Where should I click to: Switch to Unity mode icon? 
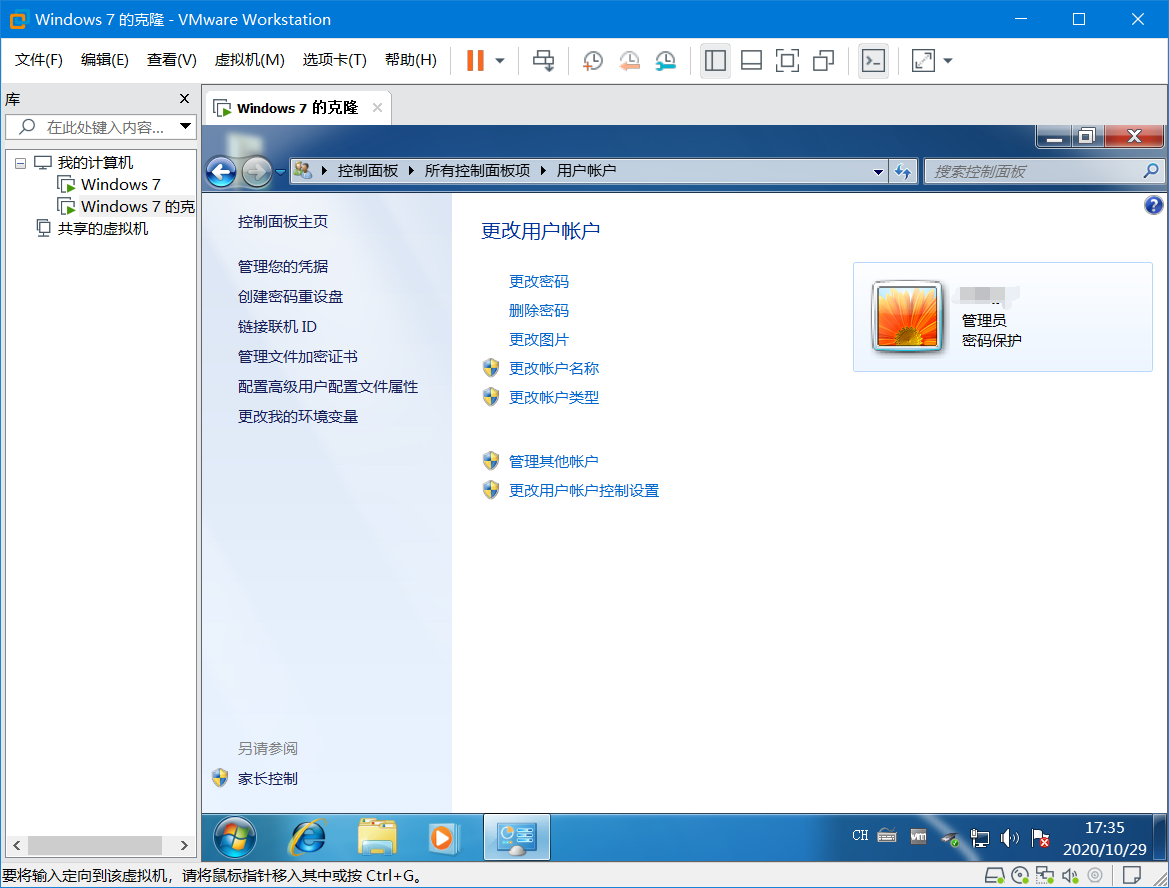pyautogui.click(x=823, y=60)
